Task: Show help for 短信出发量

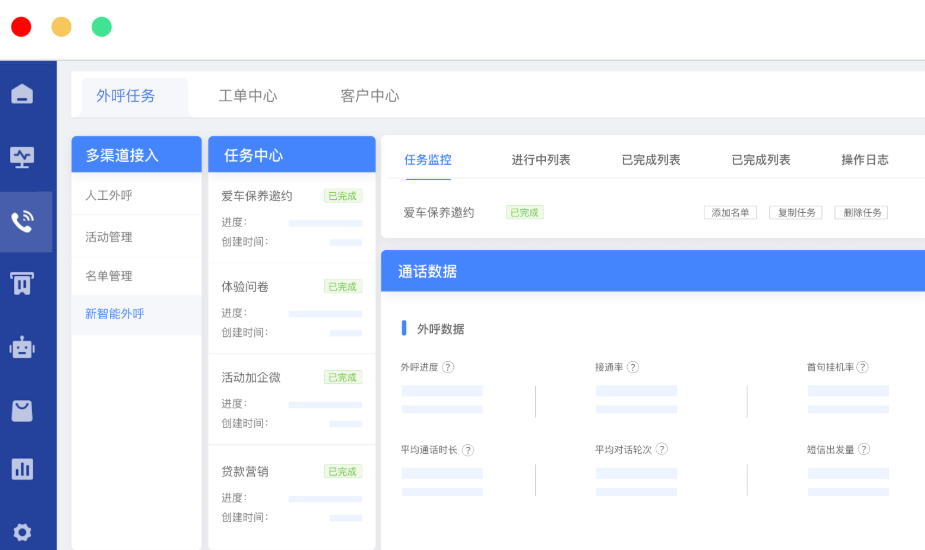Action: [864, 449]
